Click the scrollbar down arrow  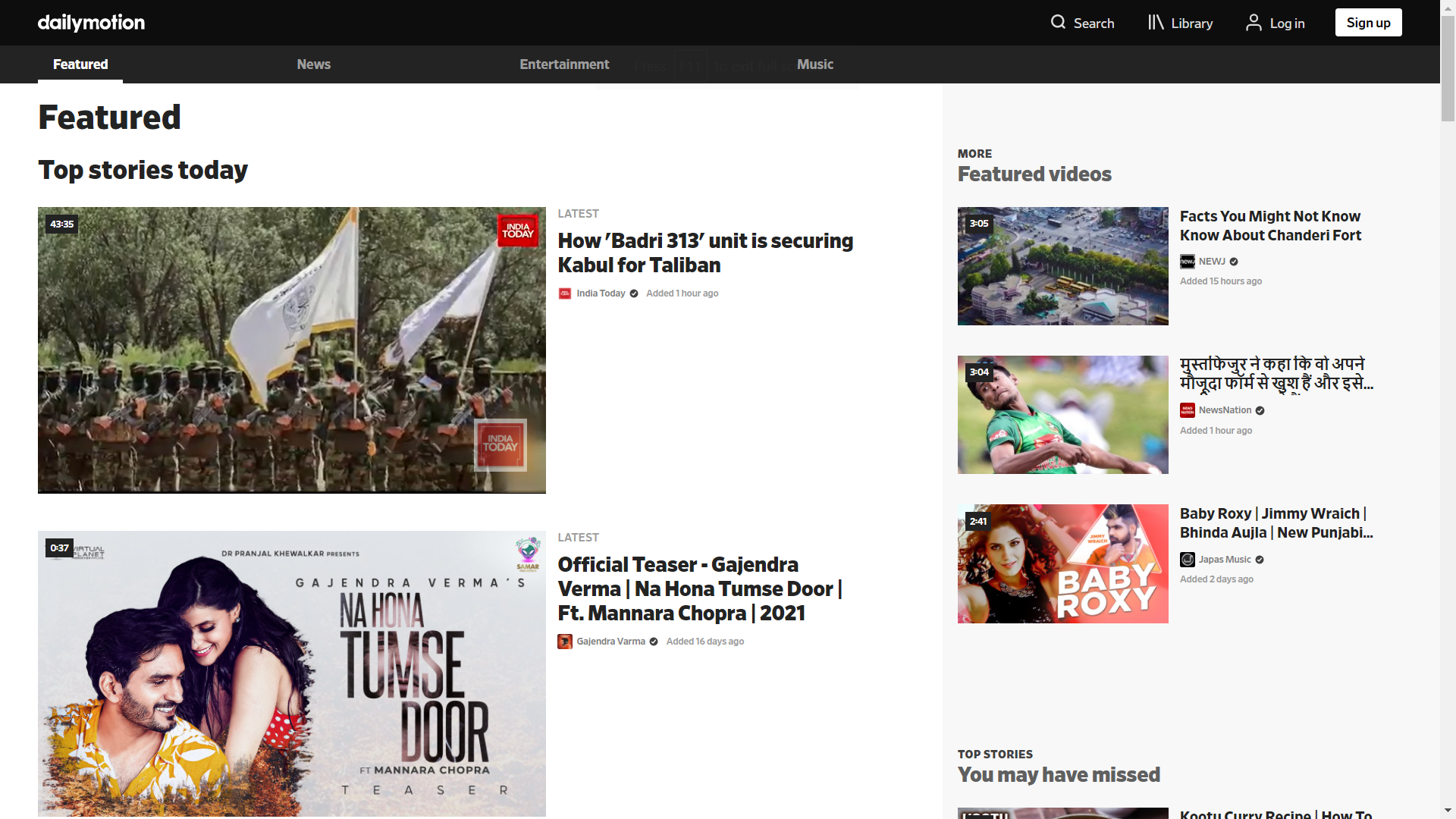1448,811
